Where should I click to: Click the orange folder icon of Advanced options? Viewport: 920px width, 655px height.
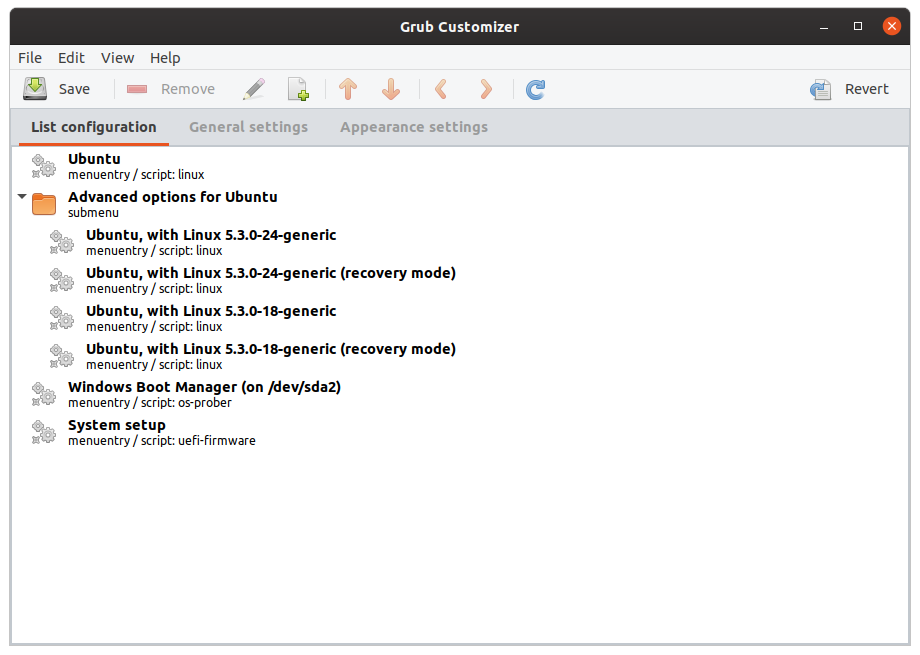point(43,204)
